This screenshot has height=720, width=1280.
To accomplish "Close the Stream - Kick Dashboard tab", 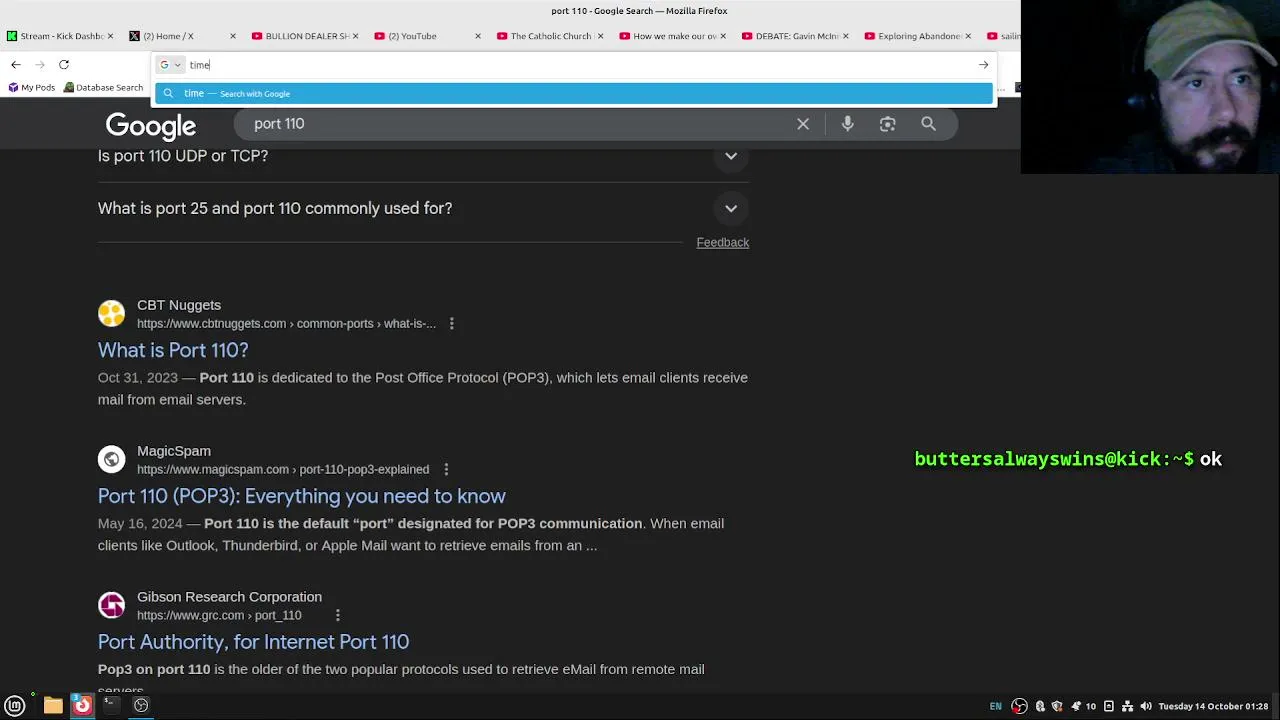I will click(x=110, y=36).
